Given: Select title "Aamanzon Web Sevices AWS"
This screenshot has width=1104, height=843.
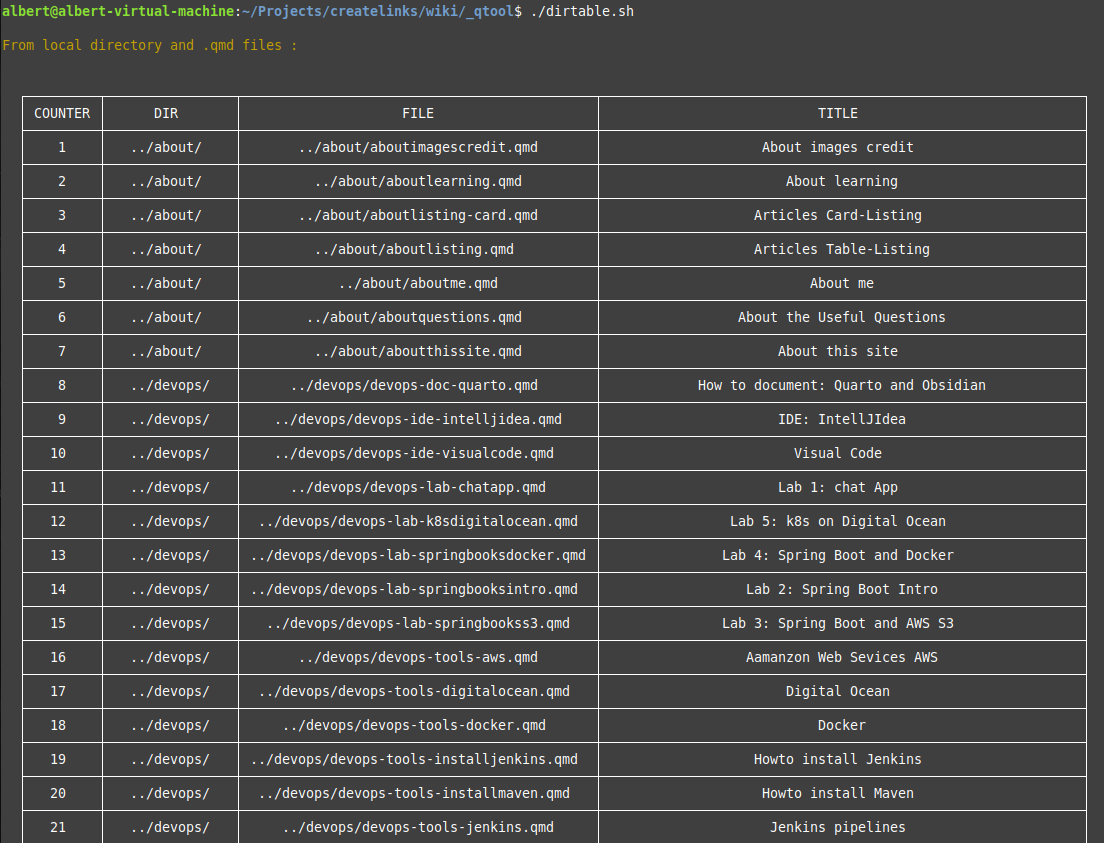Looking at the screenshot, I should 842,657.
